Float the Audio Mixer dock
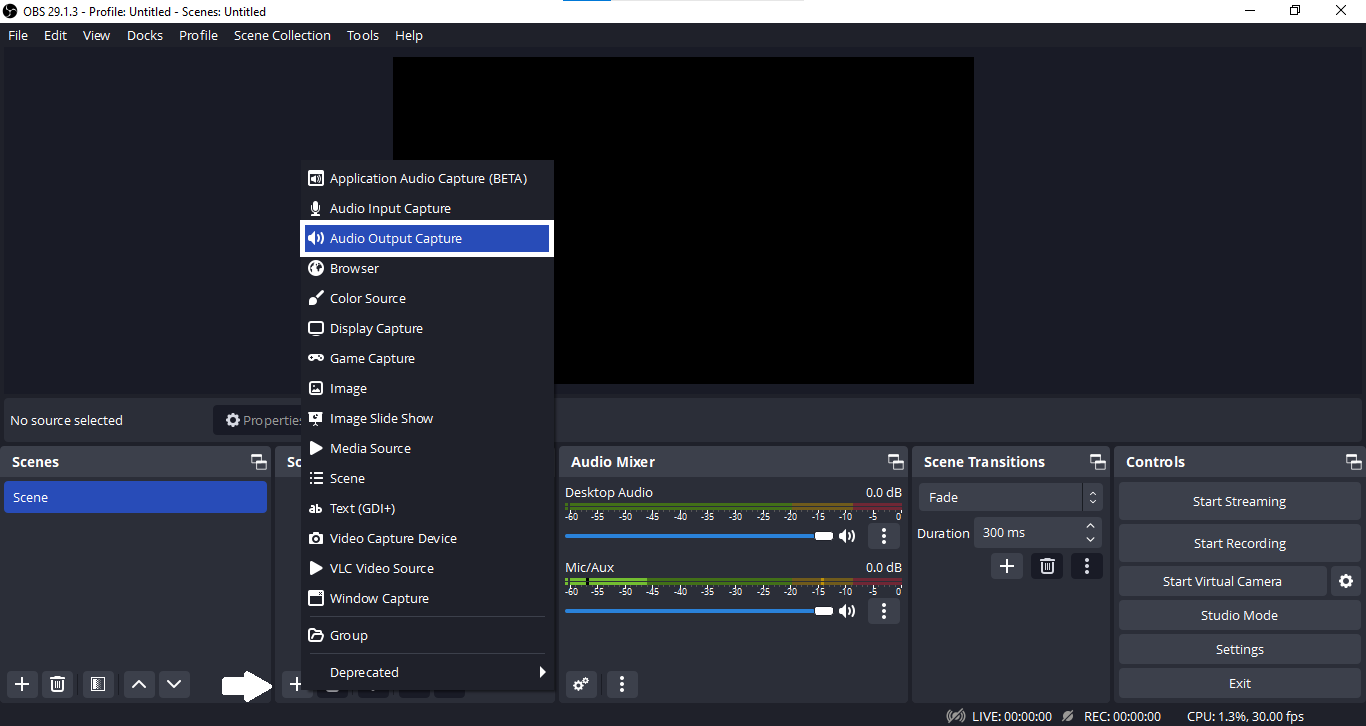The image size is (1366, 726). [x=895, y=462]
